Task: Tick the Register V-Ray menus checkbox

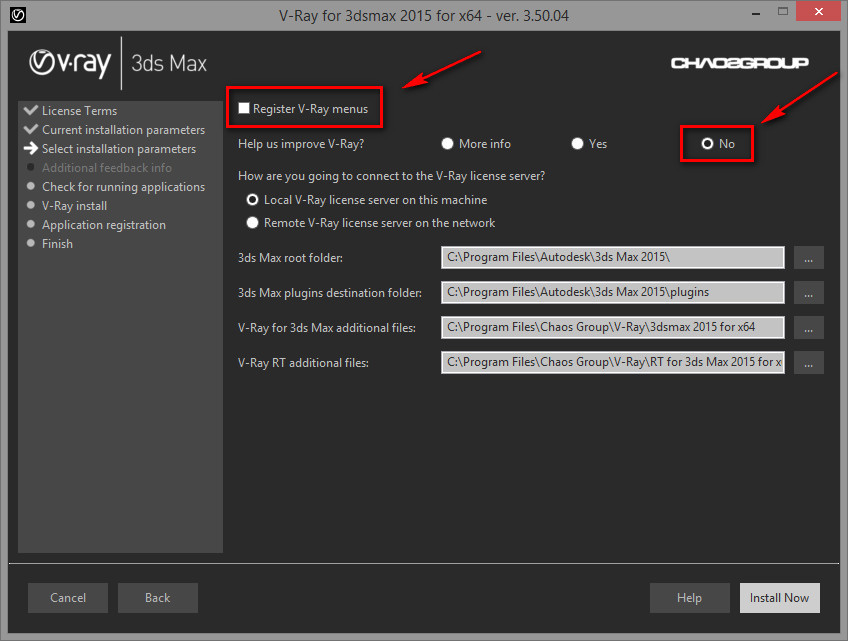Action: click(244, 108)
